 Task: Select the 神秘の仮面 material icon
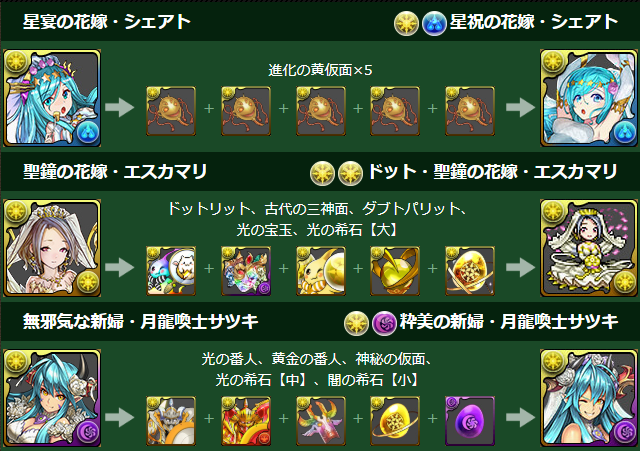[x=321, y=421]
